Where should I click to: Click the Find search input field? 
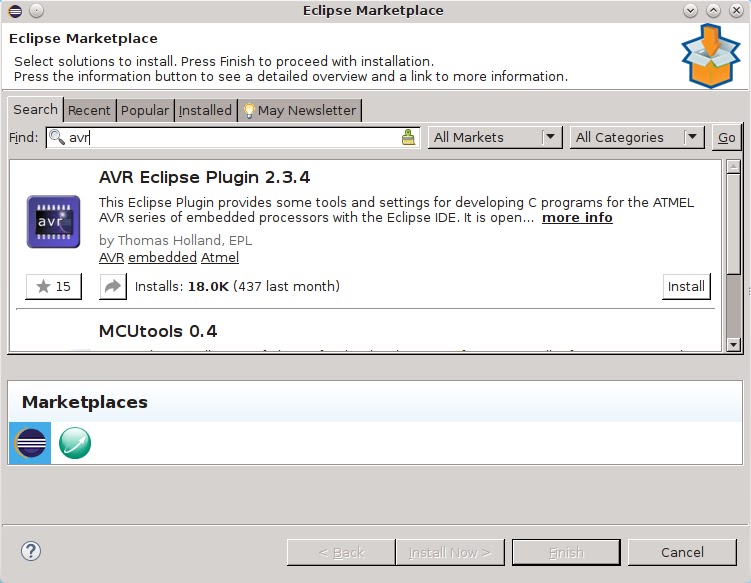coord(233,137)
